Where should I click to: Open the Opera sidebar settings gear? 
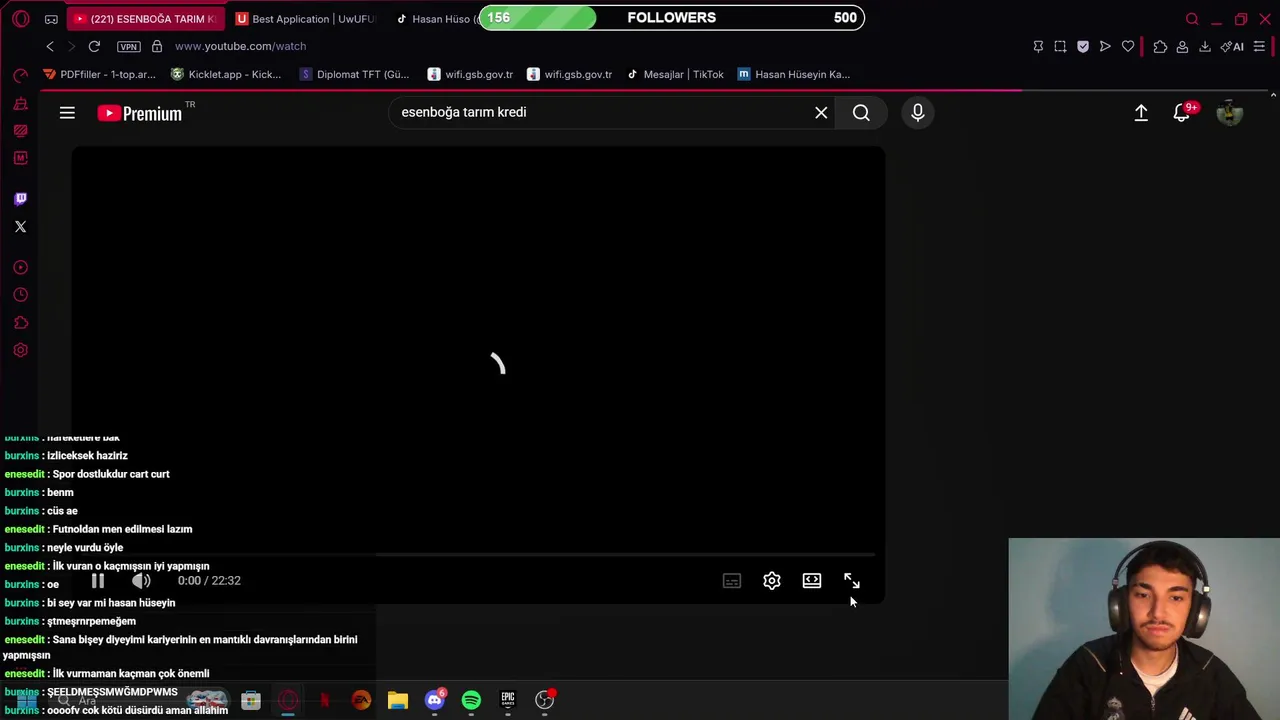pos(21,350)
